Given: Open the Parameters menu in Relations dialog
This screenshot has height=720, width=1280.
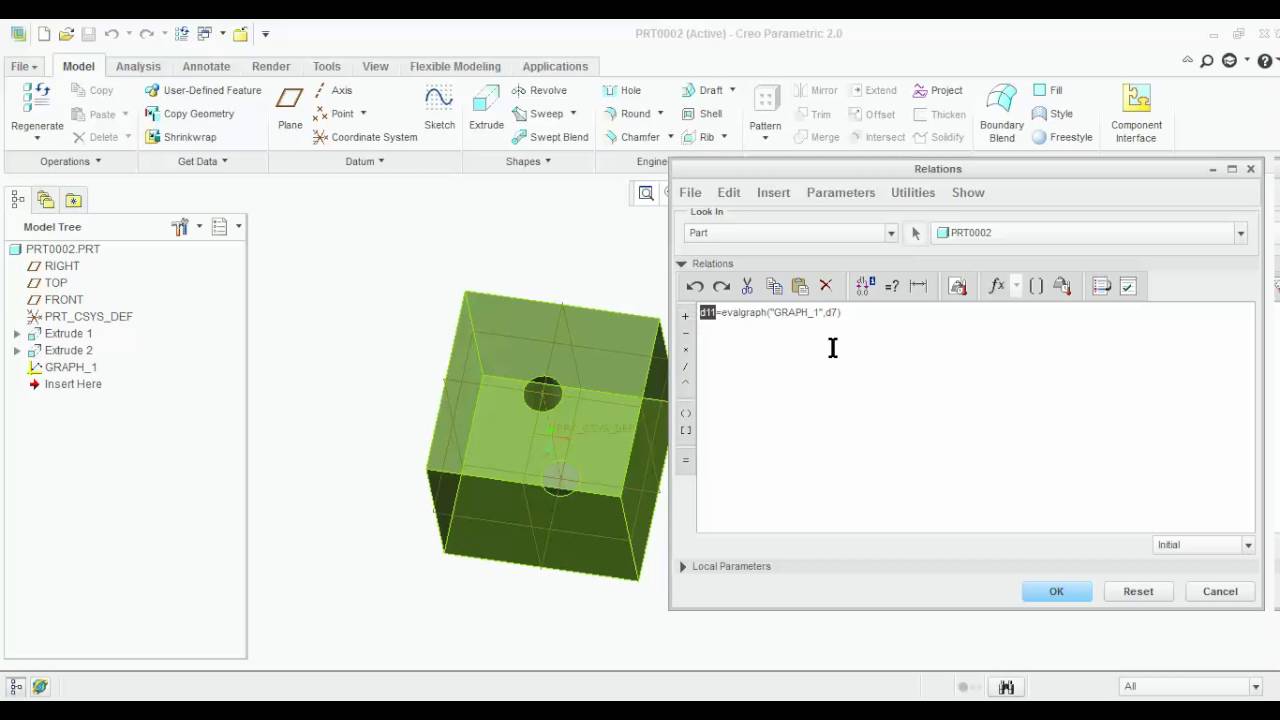Looking at the screenshot, I should 841,192.
